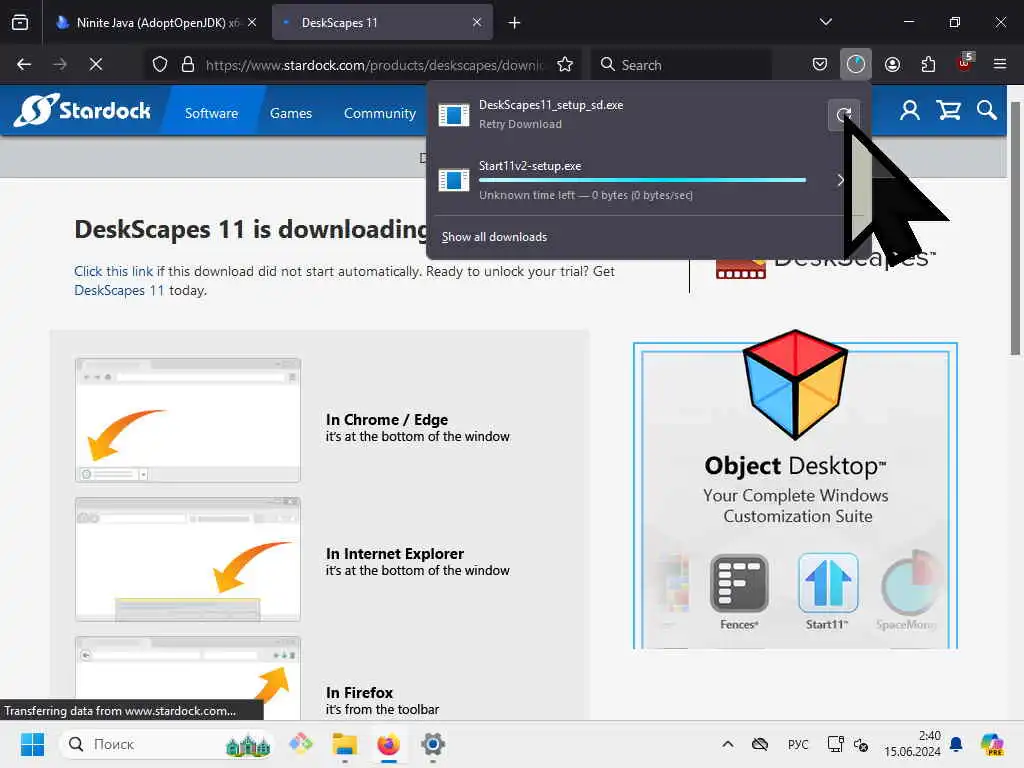Go back to previous page
The image size is (1024, 768).
(24, 64)
